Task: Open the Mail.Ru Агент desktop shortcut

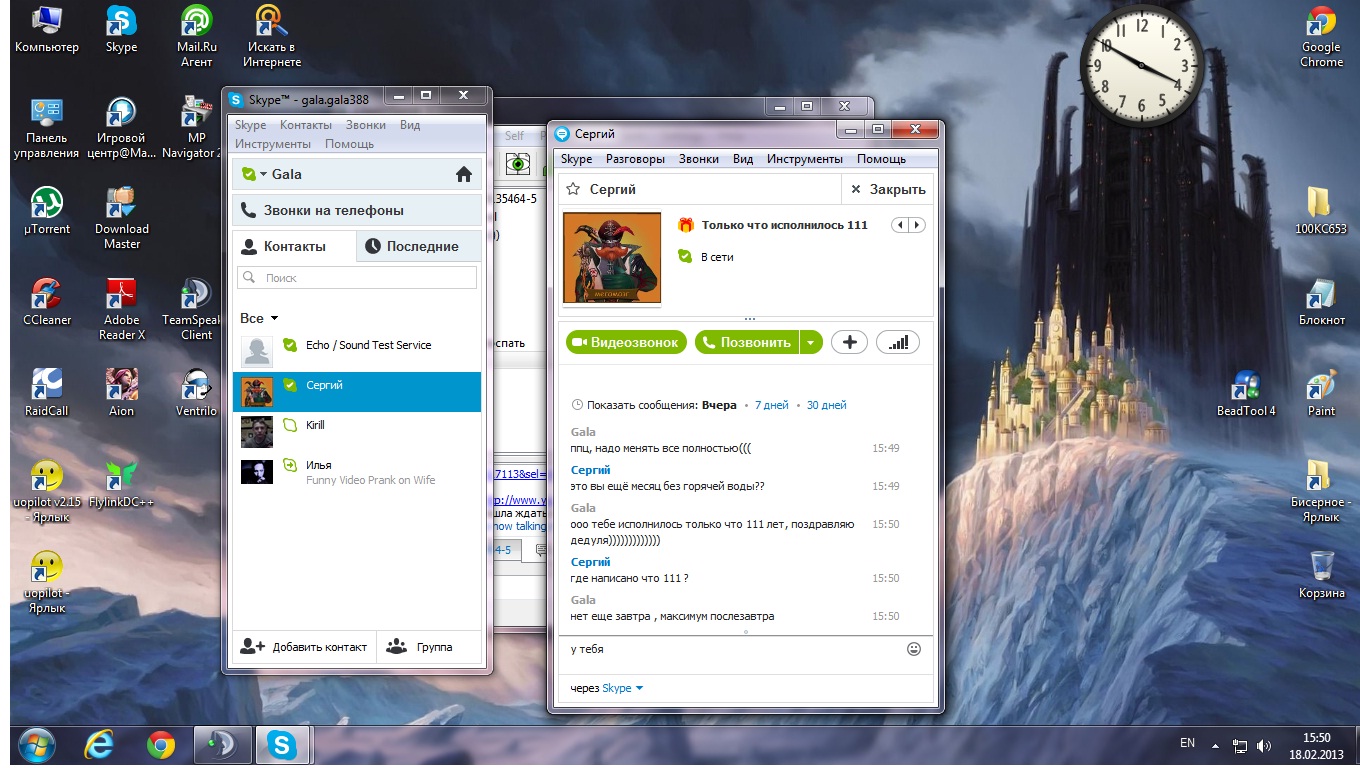Action: point(196,37)
